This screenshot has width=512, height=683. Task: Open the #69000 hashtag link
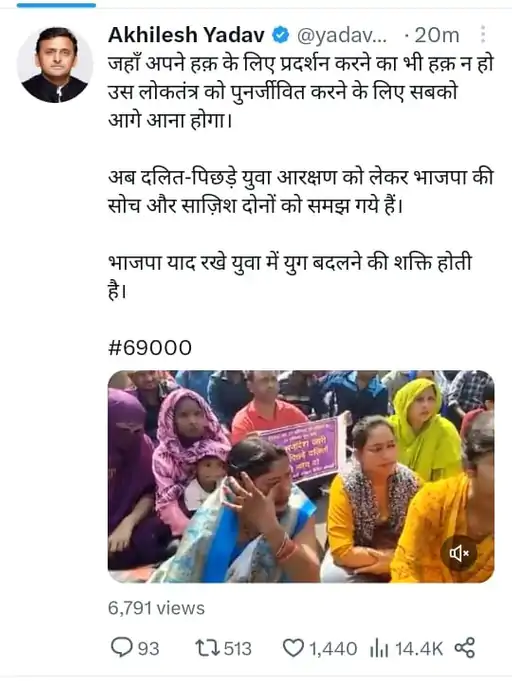pyautogui.click(x=150, y=348)
